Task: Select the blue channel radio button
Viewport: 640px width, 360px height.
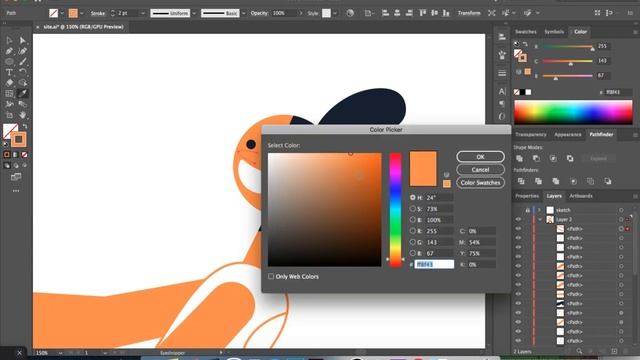Action: 413,253
